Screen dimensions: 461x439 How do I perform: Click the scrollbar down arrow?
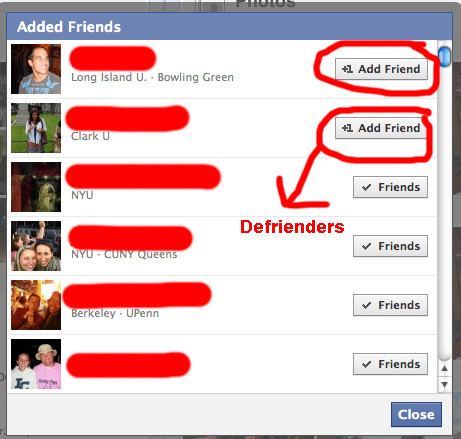(x=444, y=384)
